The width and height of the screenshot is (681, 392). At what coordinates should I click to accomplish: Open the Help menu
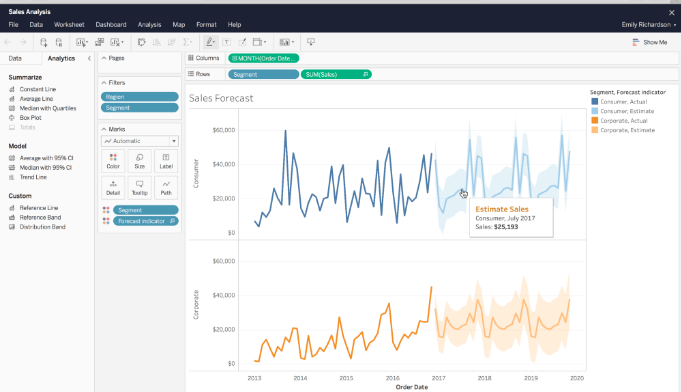234,25
